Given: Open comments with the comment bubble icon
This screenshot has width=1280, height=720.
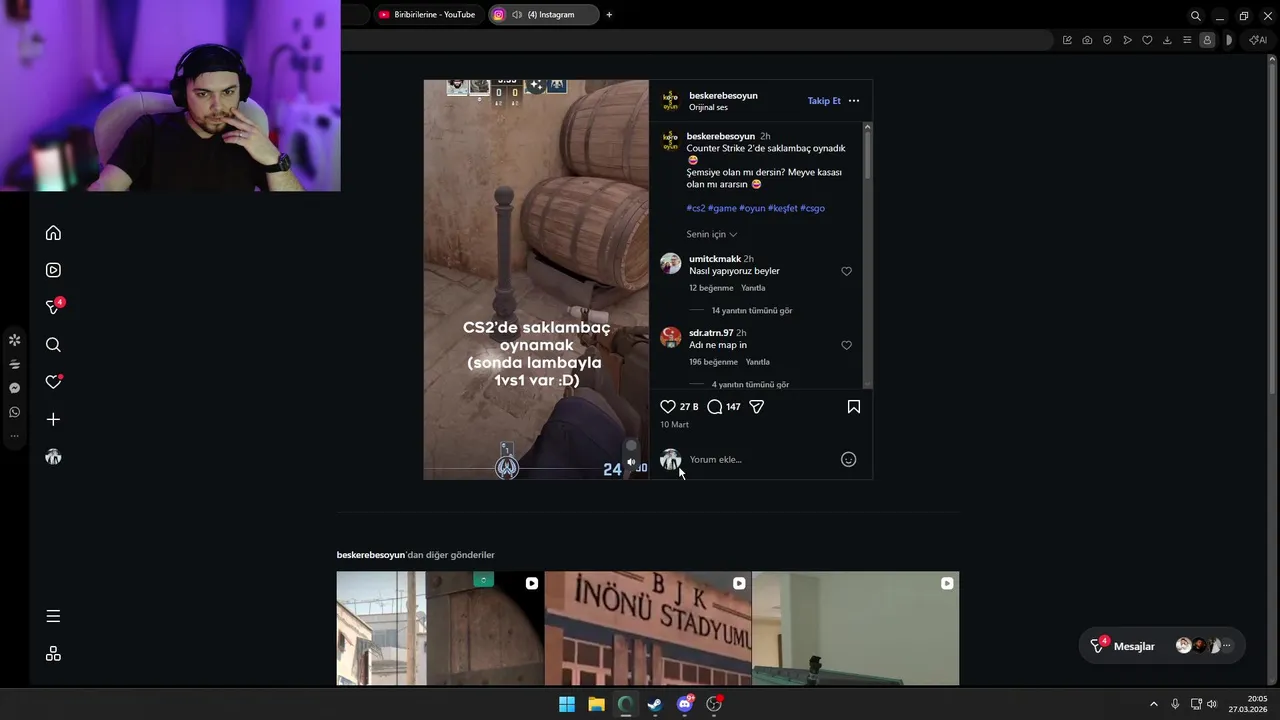Looking at the screenshot, I should point(714,407).
